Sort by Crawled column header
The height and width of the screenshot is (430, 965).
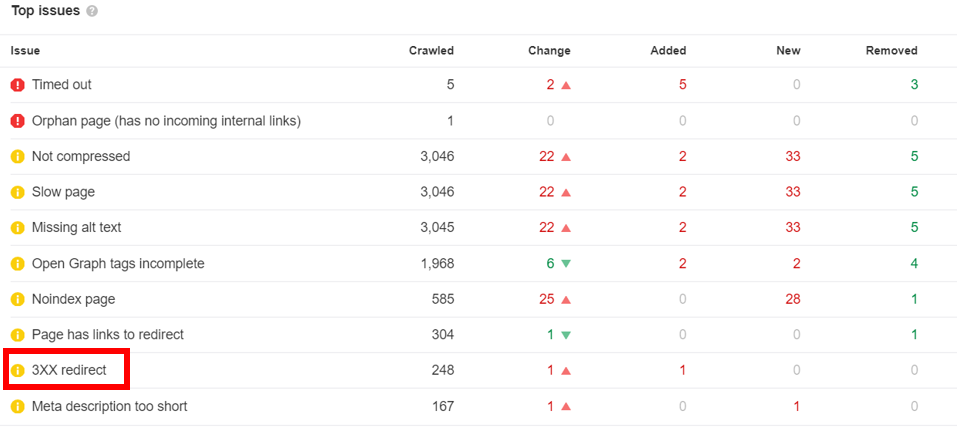(431, 51)
